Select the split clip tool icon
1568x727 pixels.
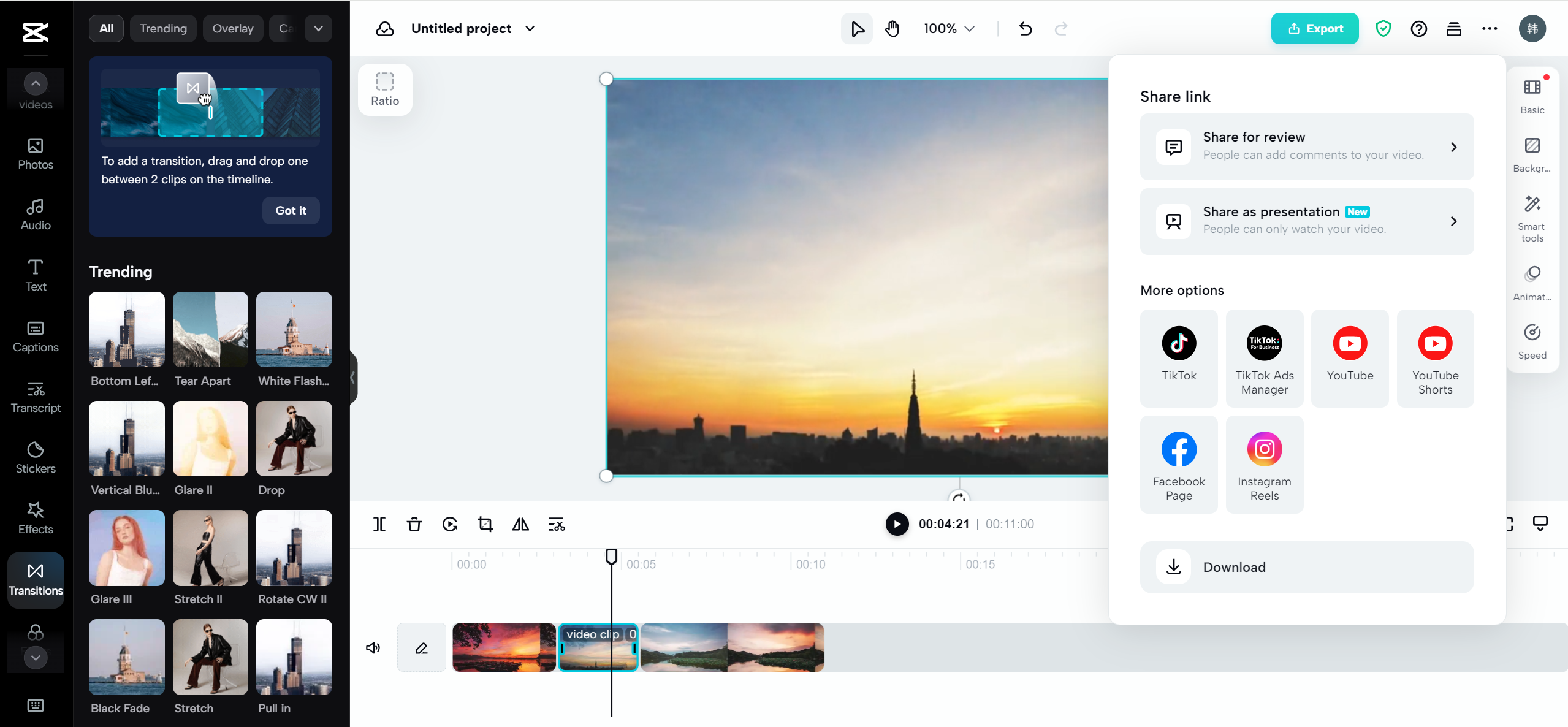click(x=379, y=524)
